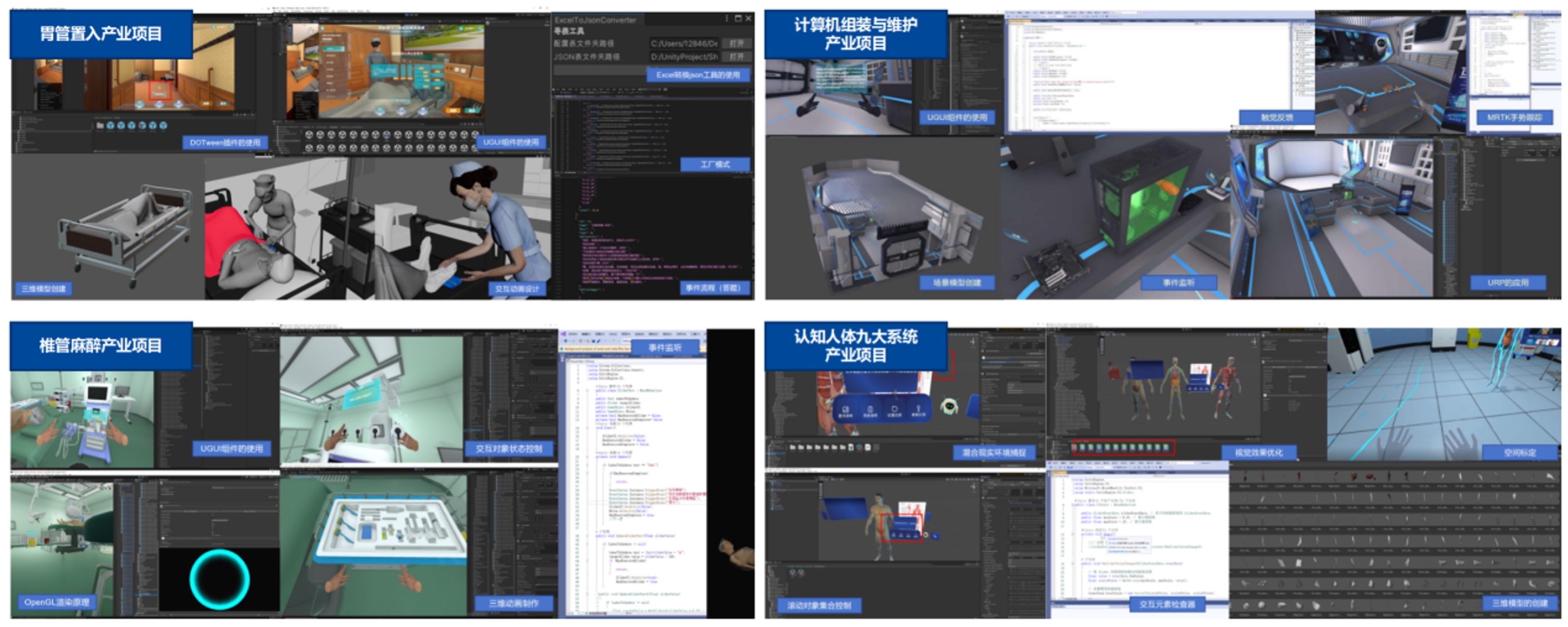Click the 认知人体九大系统产业项目 title banner

tap(855, 345)
